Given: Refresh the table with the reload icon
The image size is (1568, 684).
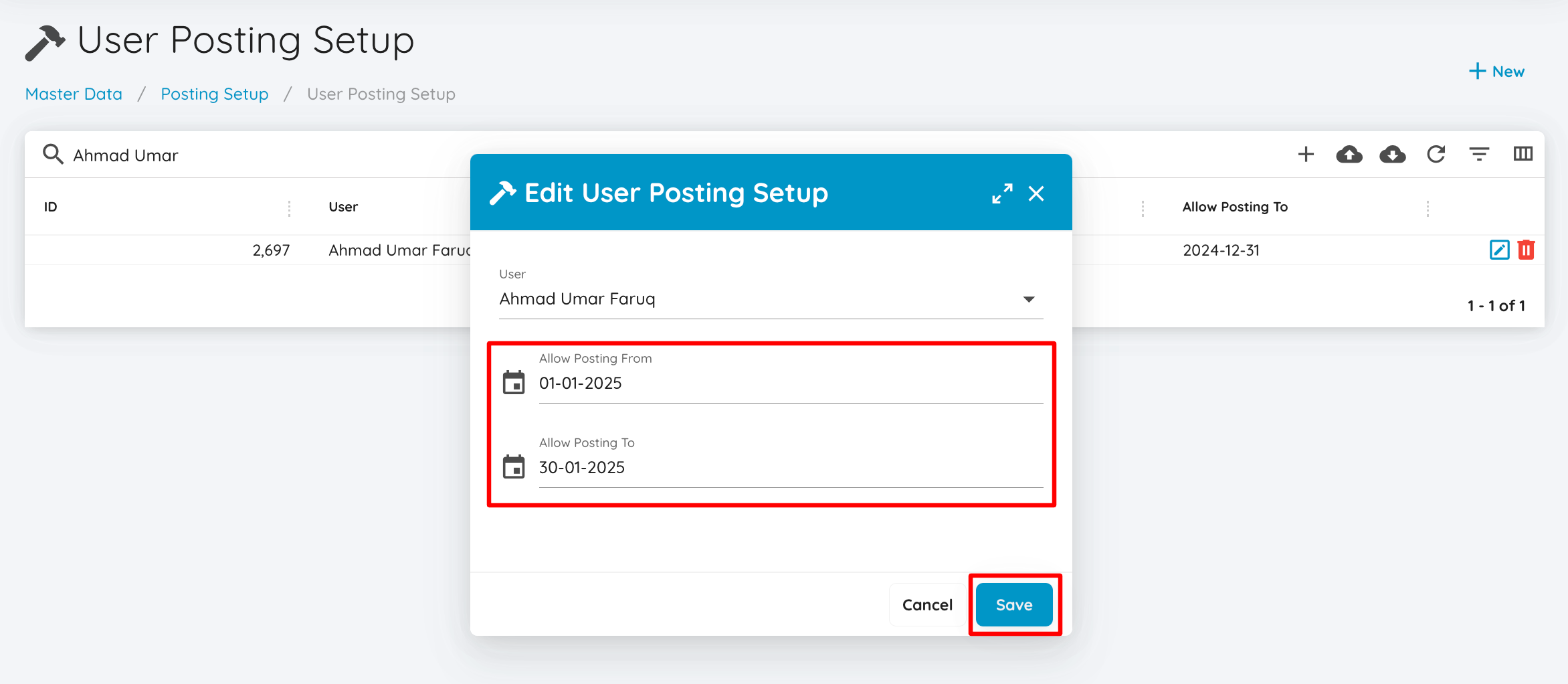Looking at the screenshot, I should tap(1436, 155).
